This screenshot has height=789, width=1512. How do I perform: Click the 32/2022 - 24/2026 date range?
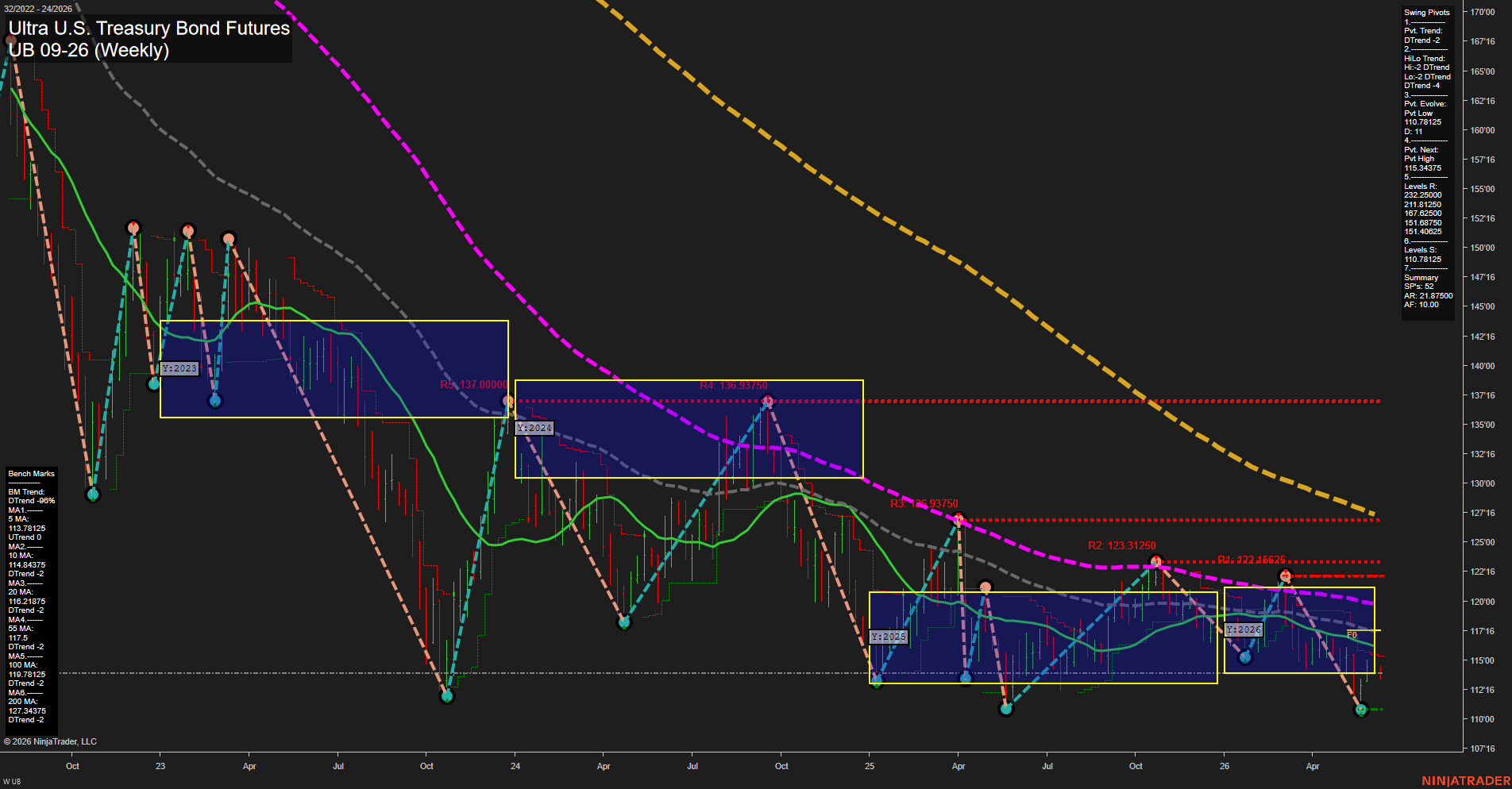(x=38, y=9)
